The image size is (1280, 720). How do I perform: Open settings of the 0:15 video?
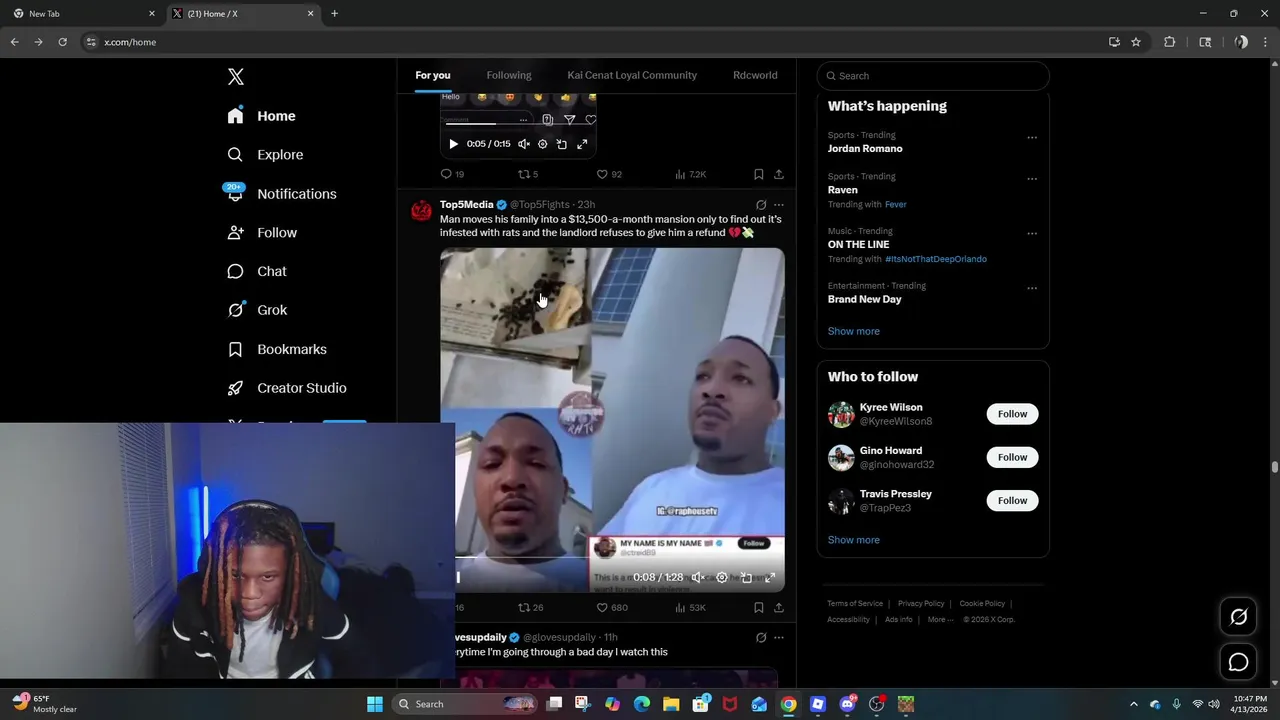[543, 144]
